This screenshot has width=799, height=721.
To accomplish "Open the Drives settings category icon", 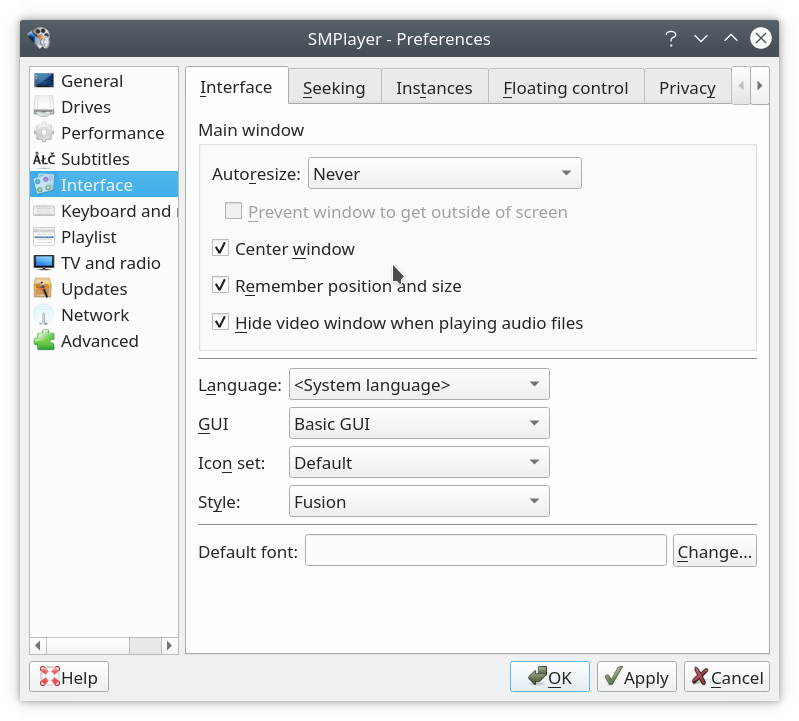I will [44, 107].
